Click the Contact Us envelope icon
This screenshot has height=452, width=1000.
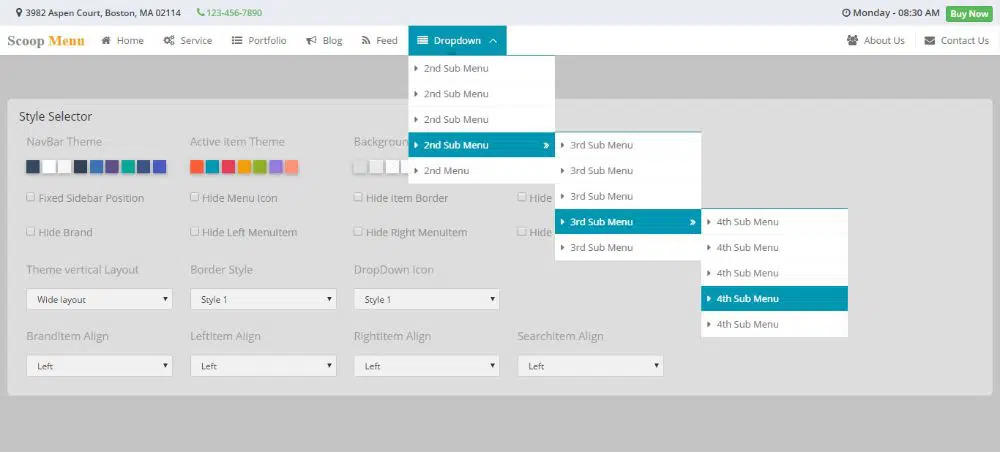pyautogui.click(x=930, y=41)
